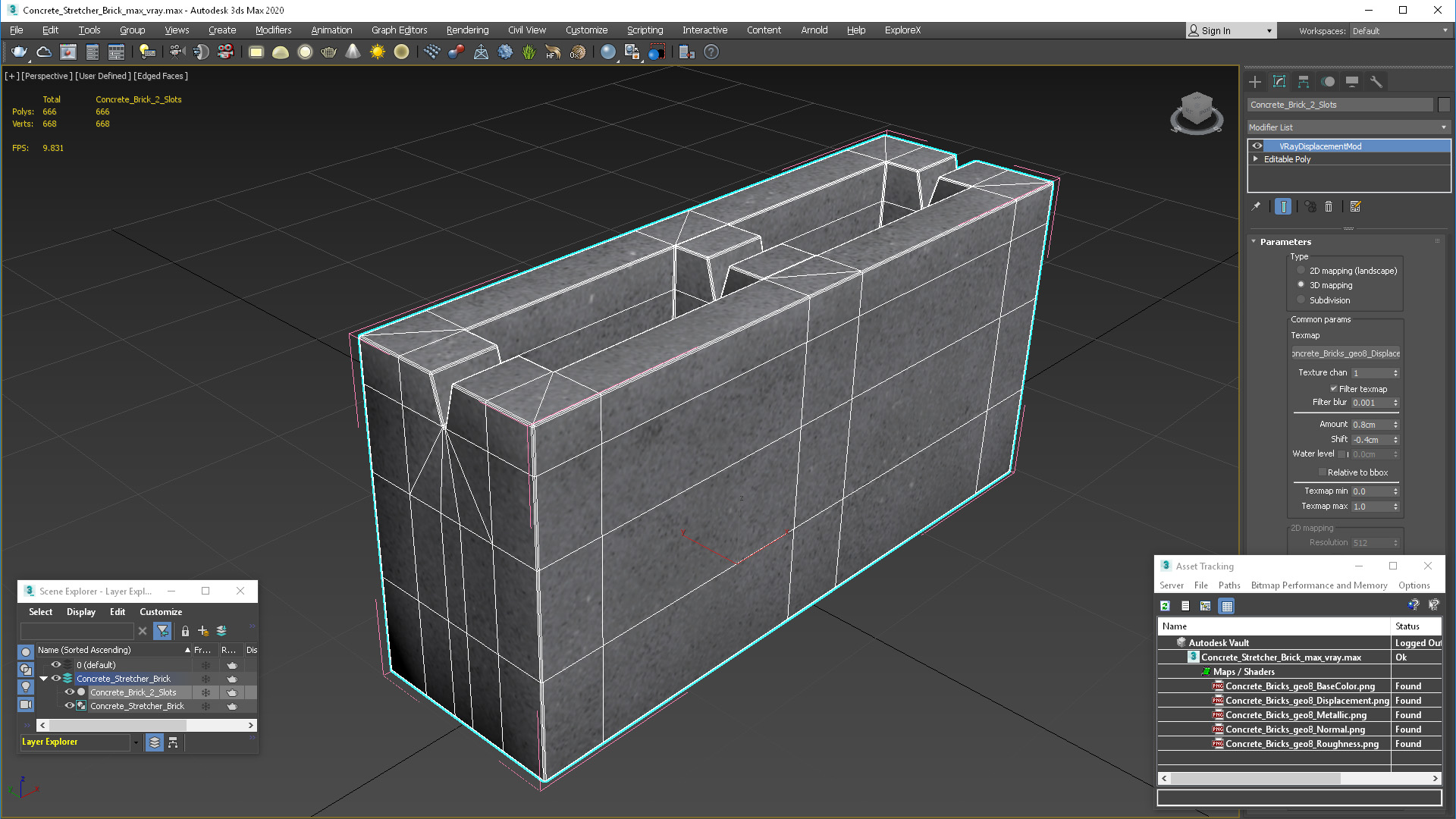Create a V-Ray dome light from toolbar
This screenshot has width=1456, height=819.
281,52
